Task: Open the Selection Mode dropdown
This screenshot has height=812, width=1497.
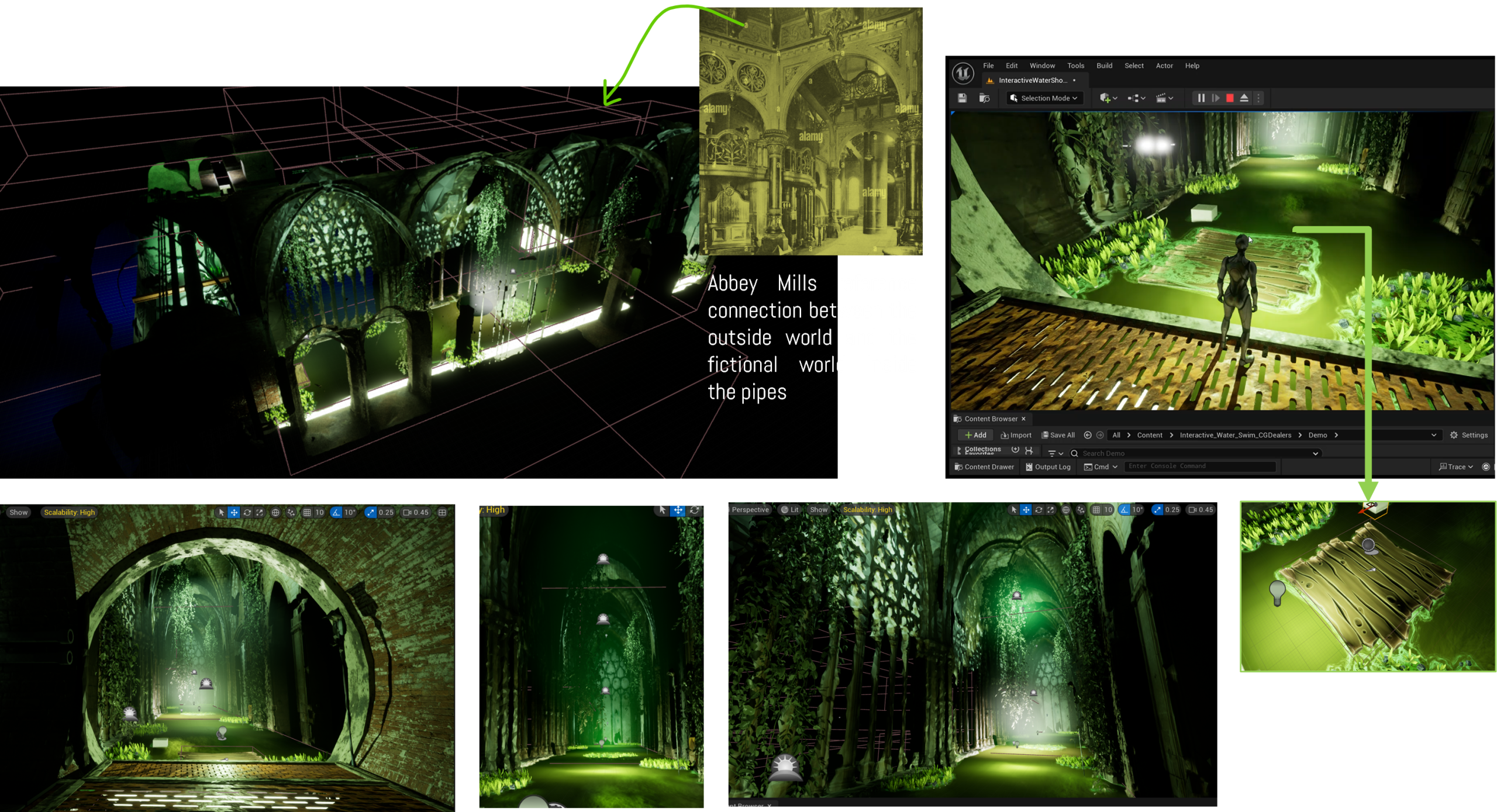Action: (x=1046, y=98)
